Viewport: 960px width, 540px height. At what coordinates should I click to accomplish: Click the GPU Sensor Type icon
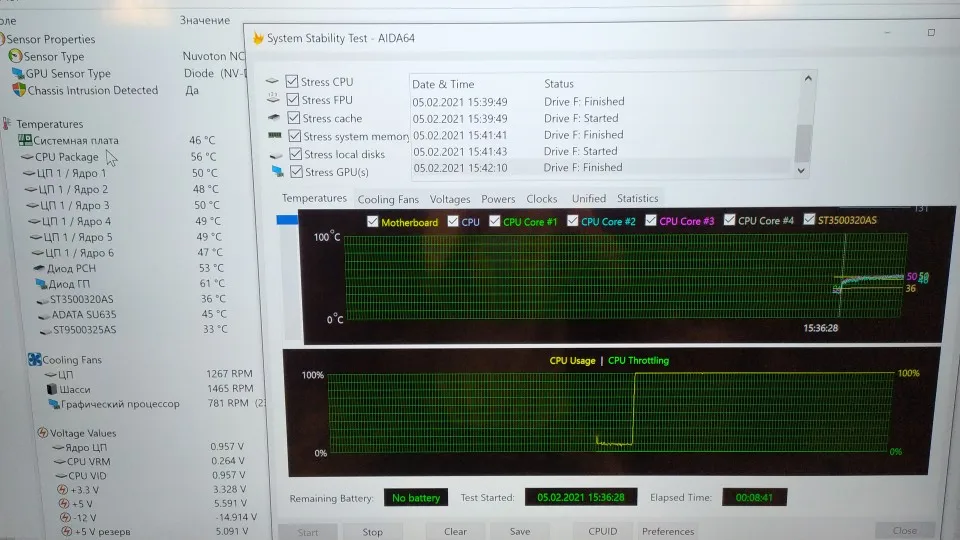click(x=18, y=73)
